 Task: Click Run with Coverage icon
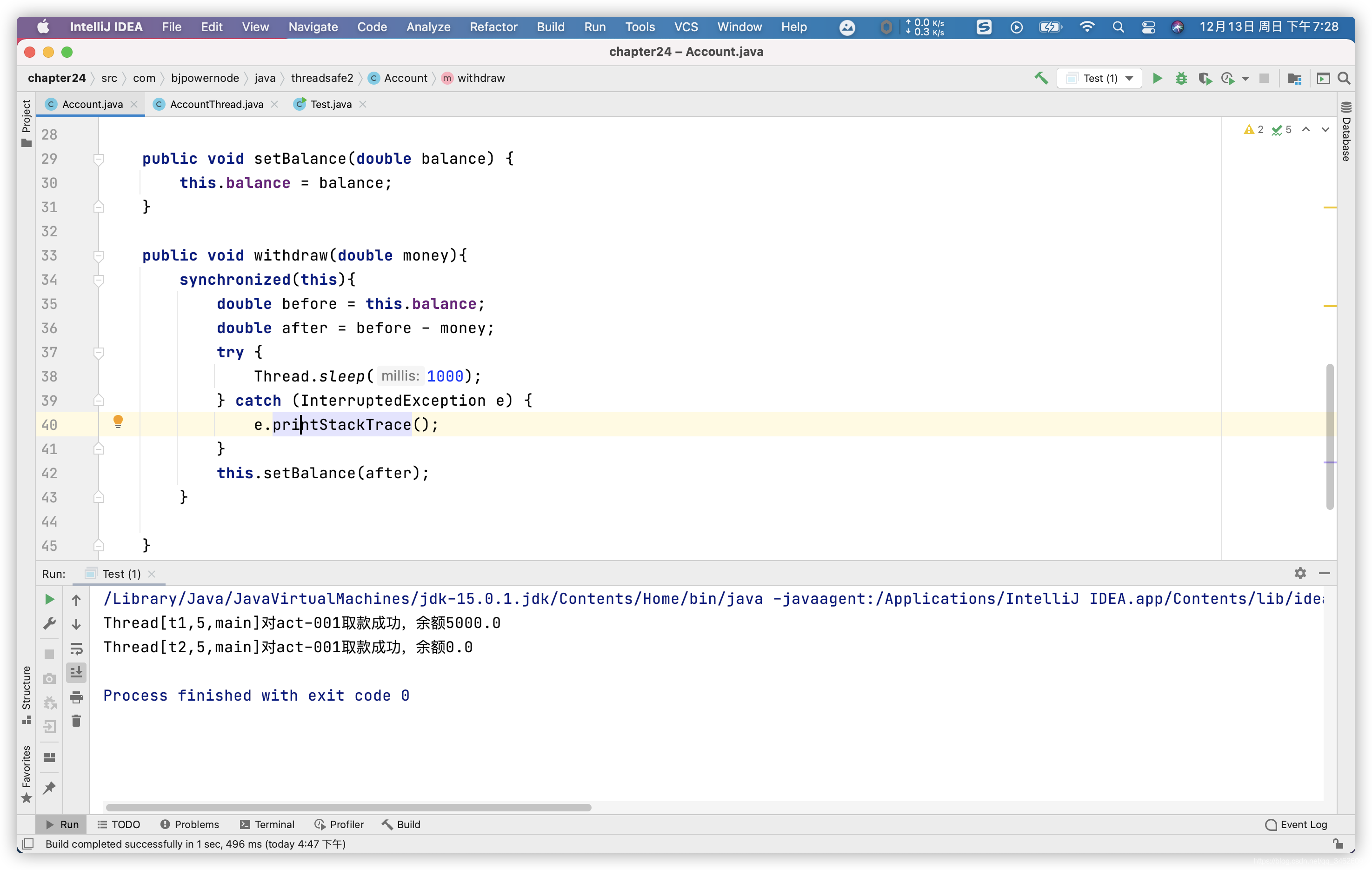(x=1204, y=78)
